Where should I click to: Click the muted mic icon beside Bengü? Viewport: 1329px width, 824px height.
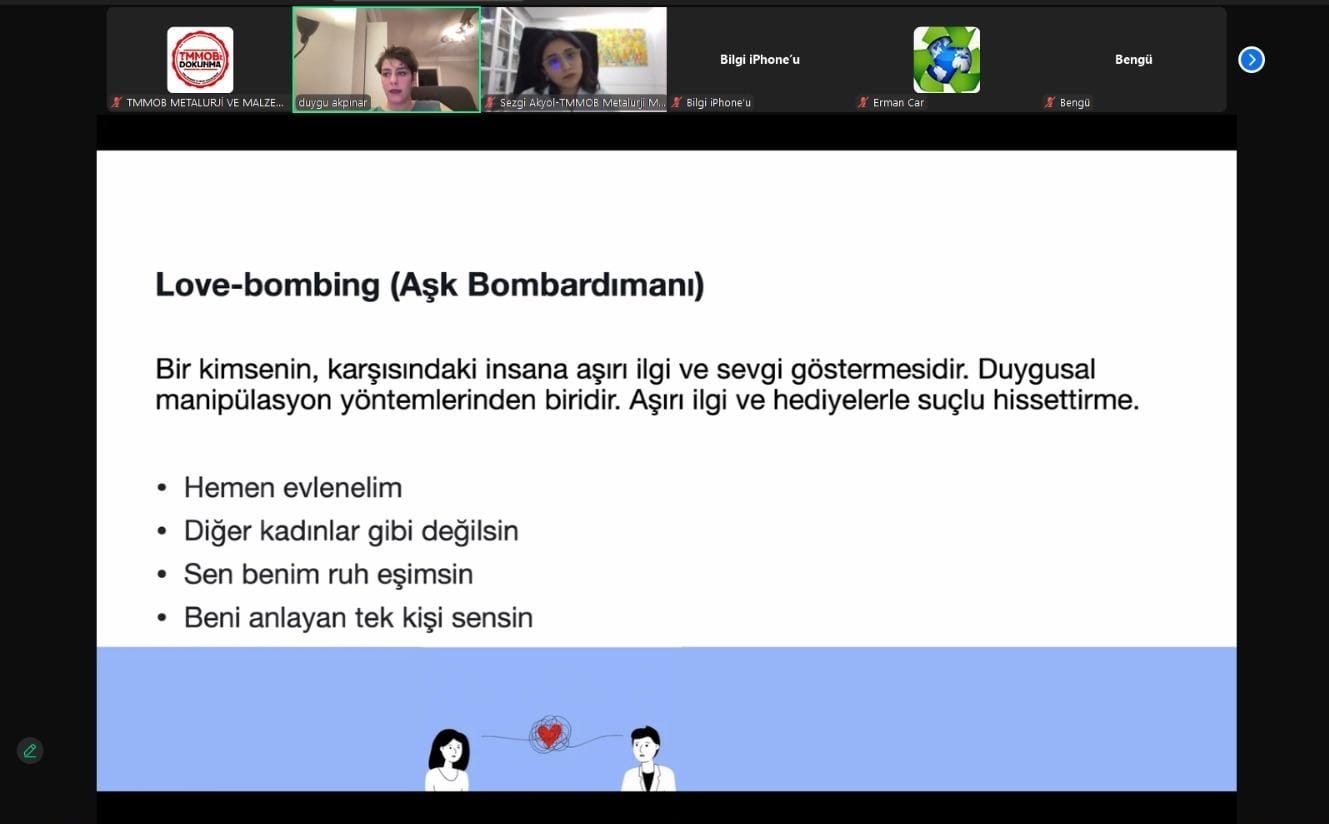[1049, 103]
